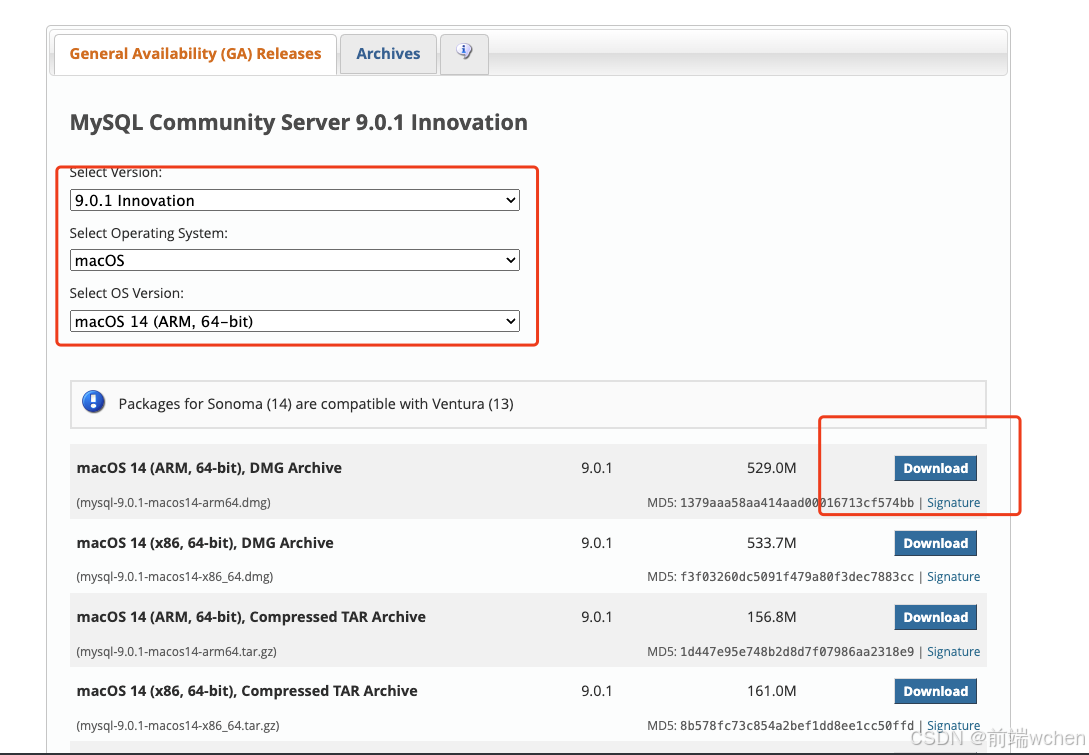Click the file name (mysql-9.0.1-macos14-arm64.tar.gz)
1089x755 pixels.
click(176, 652)
